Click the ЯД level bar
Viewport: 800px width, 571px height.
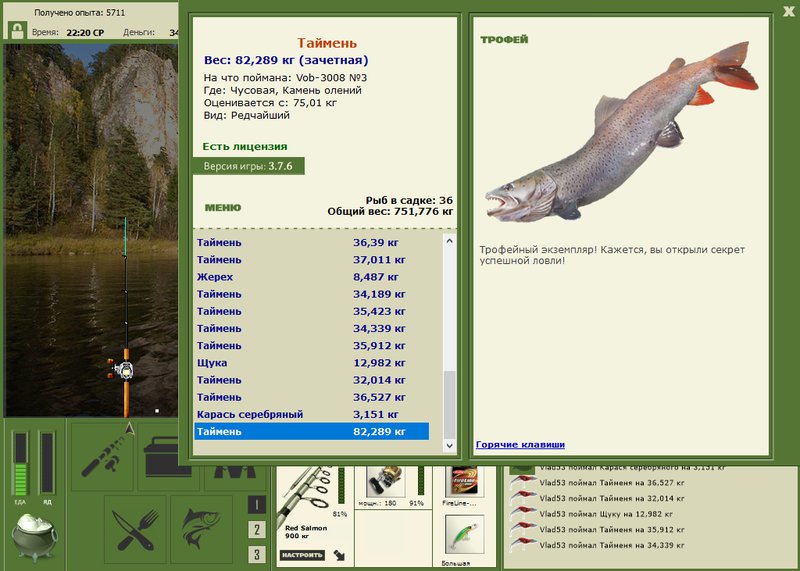pos(47,463)
